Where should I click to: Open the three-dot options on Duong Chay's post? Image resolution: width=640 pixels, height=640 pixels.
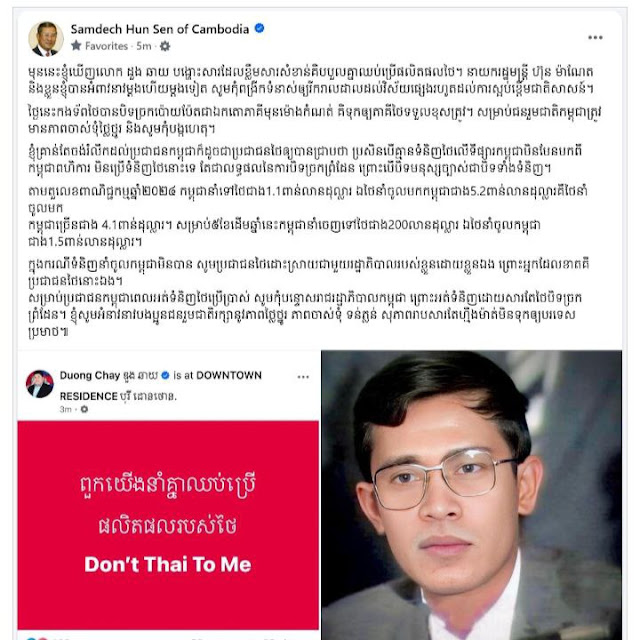[303, 376]
